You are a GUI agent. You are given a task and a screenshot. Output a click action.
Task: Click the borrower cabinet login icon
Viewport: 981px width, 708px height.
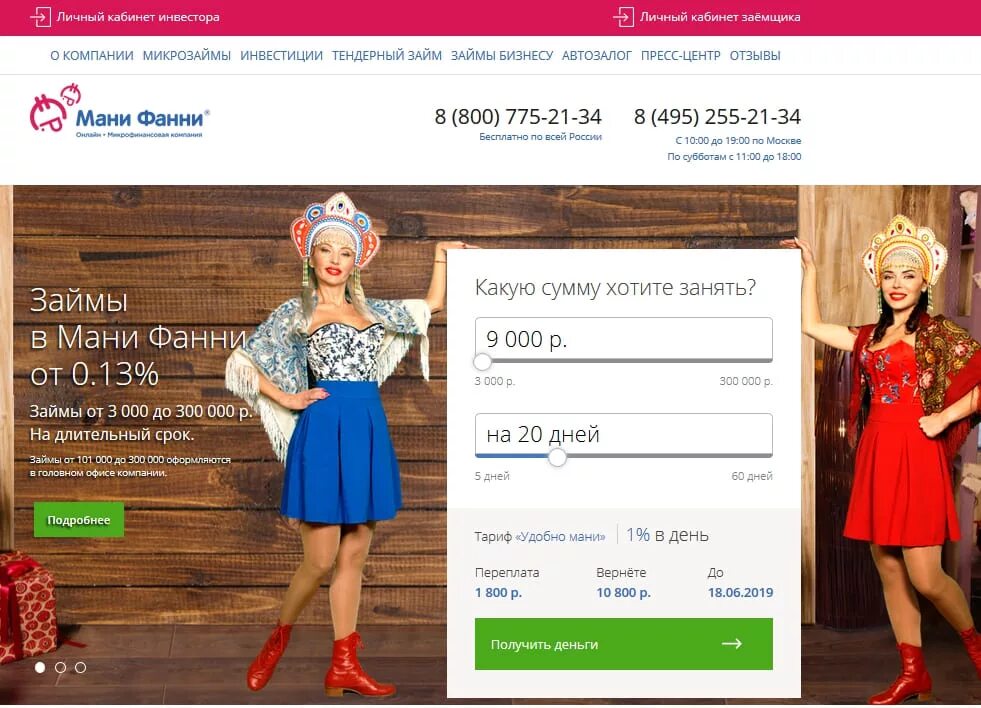(x=623, y=17)
